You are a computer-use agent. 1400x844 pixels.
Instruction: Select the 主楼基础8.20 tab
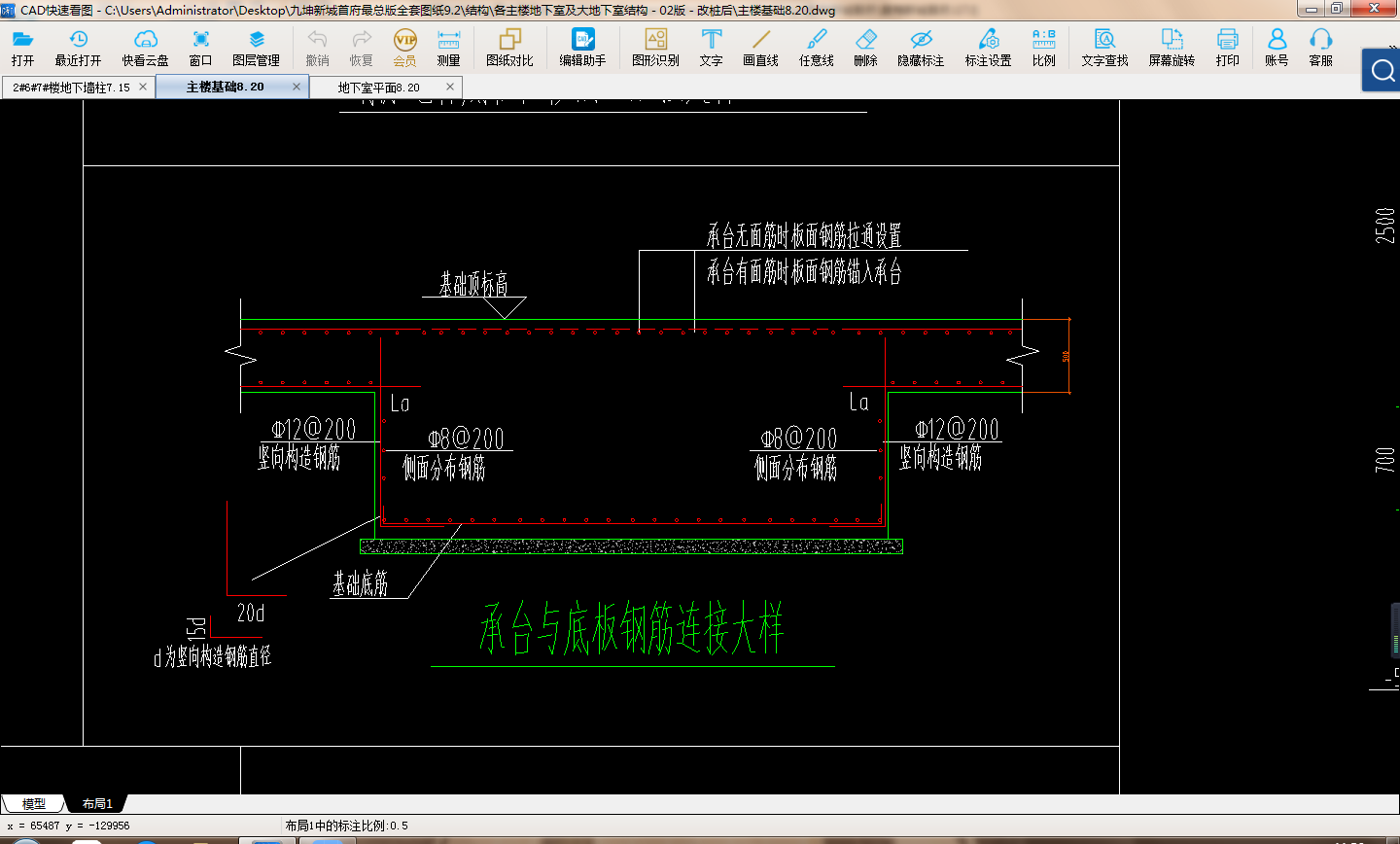pyautogui.click(x=226, y=88)
